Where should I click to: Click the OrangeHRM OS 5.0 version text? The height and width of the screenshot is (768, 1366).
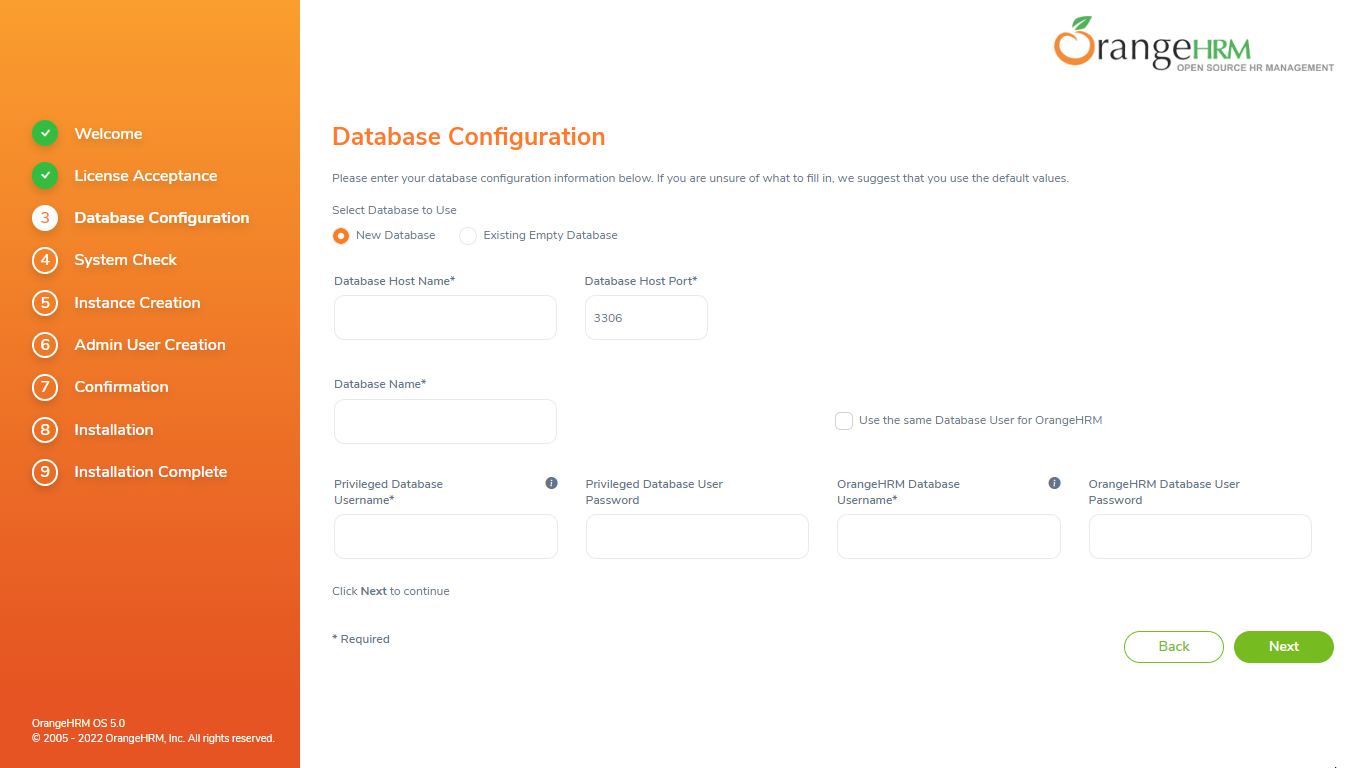coord(78,723)
